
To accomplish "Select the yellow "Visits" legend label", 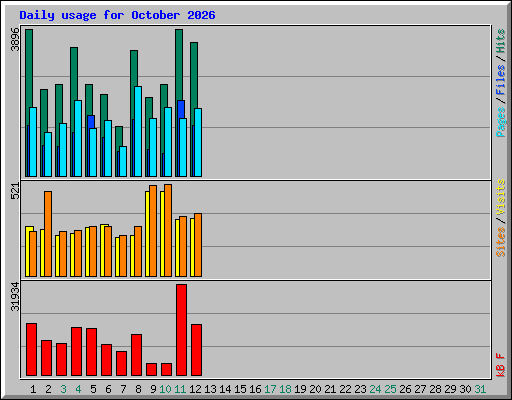I will click(501, 197).
